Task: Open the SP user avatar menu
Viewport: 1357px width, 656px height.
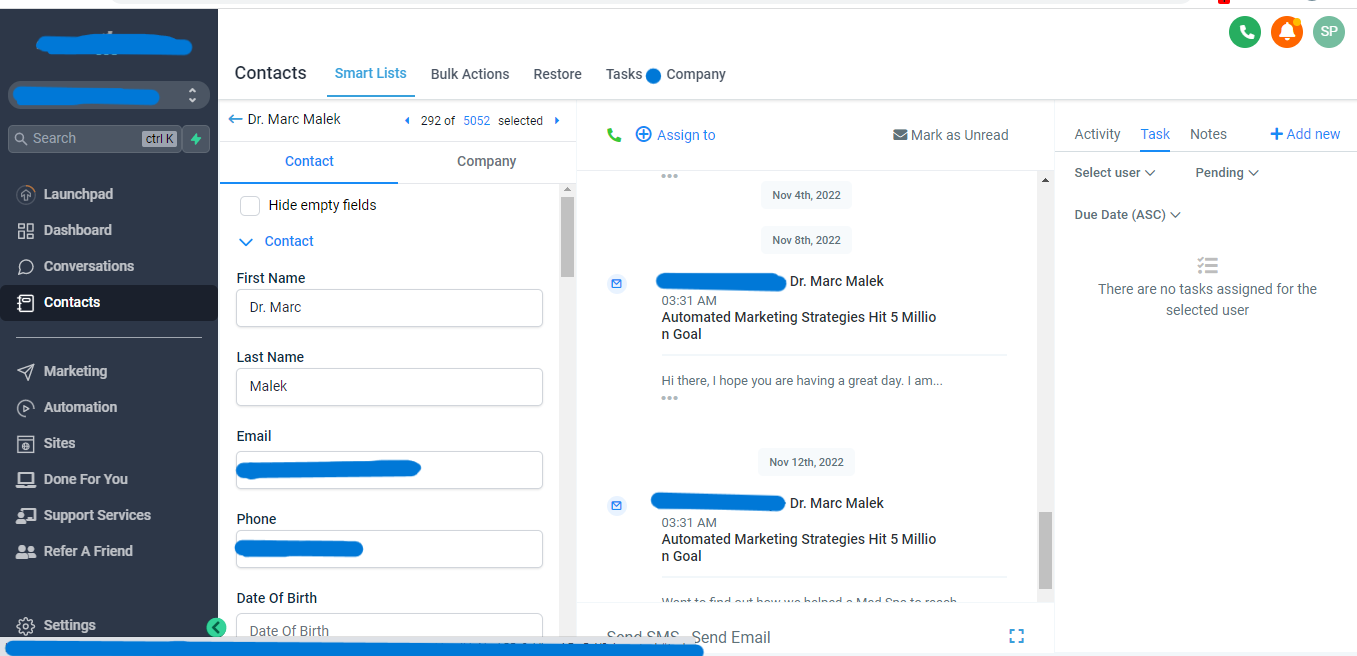Action: pyautogui.click(x=1329, y=32)
